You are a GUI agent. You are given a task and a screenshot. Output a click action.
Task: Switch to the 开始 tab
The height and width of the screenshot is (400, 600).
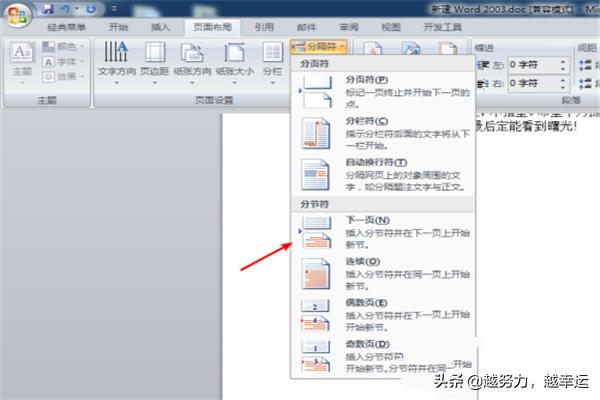[118, 27]
